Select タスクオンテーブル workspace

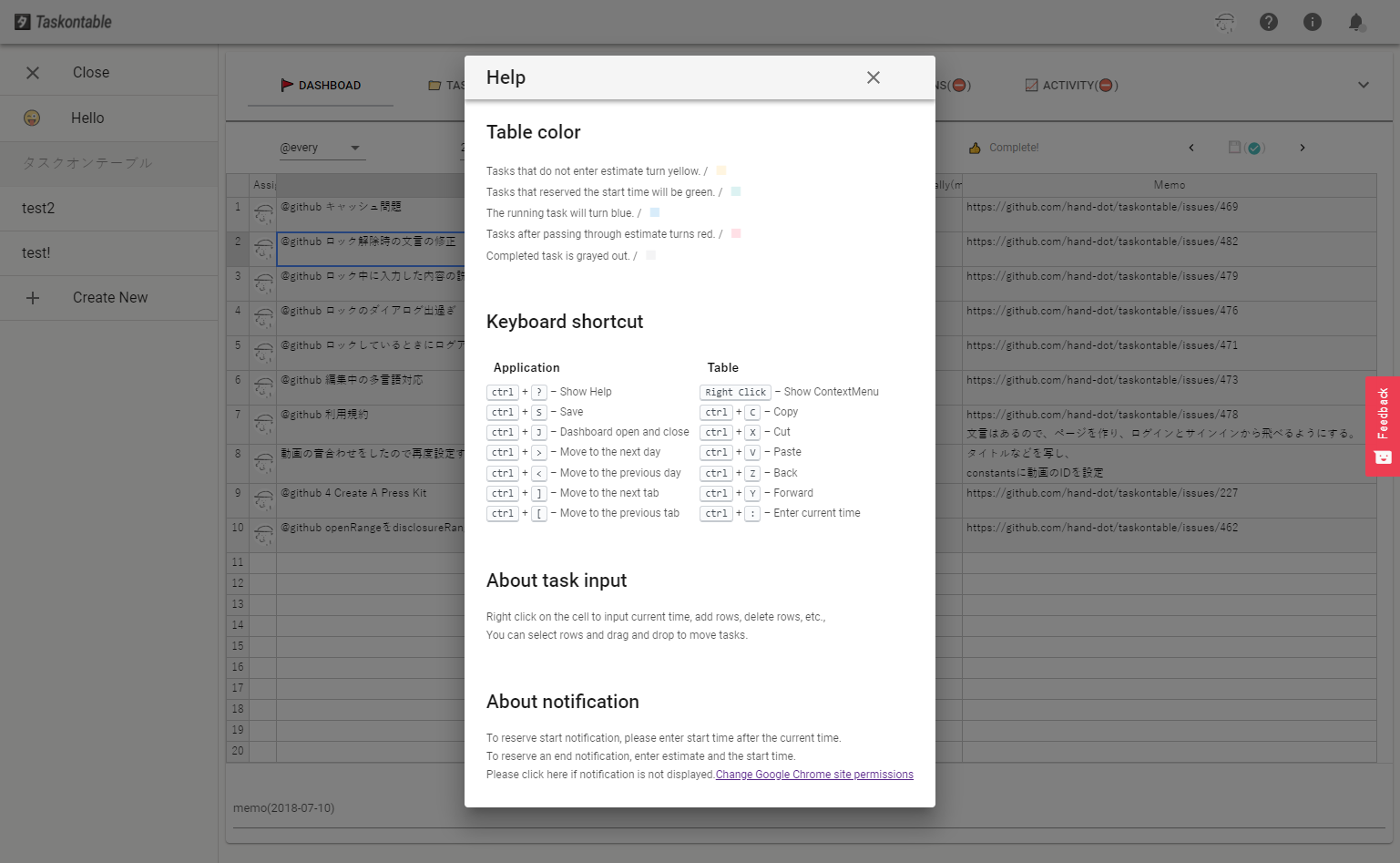[x=109, y=163]
